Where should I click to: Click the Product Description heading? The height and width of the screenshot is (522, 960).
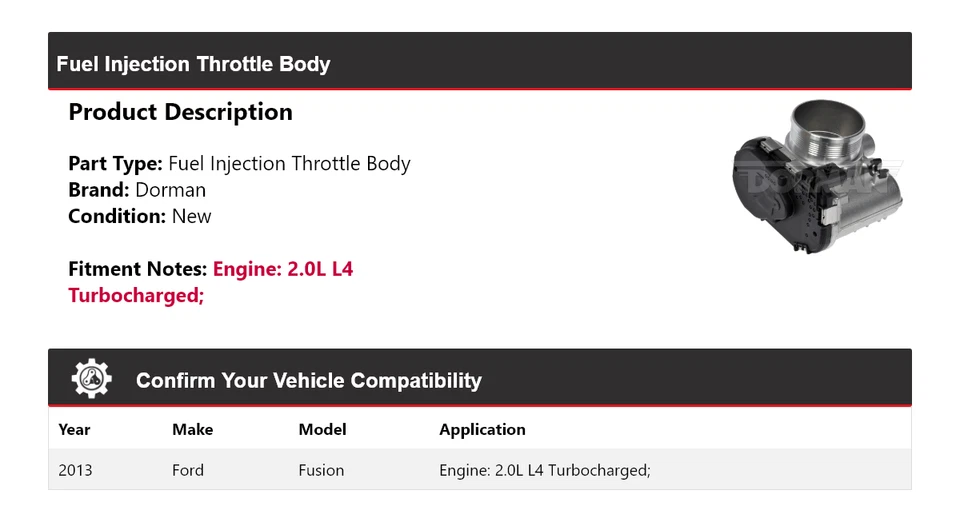pyautogui.click(x=180, y=112)
